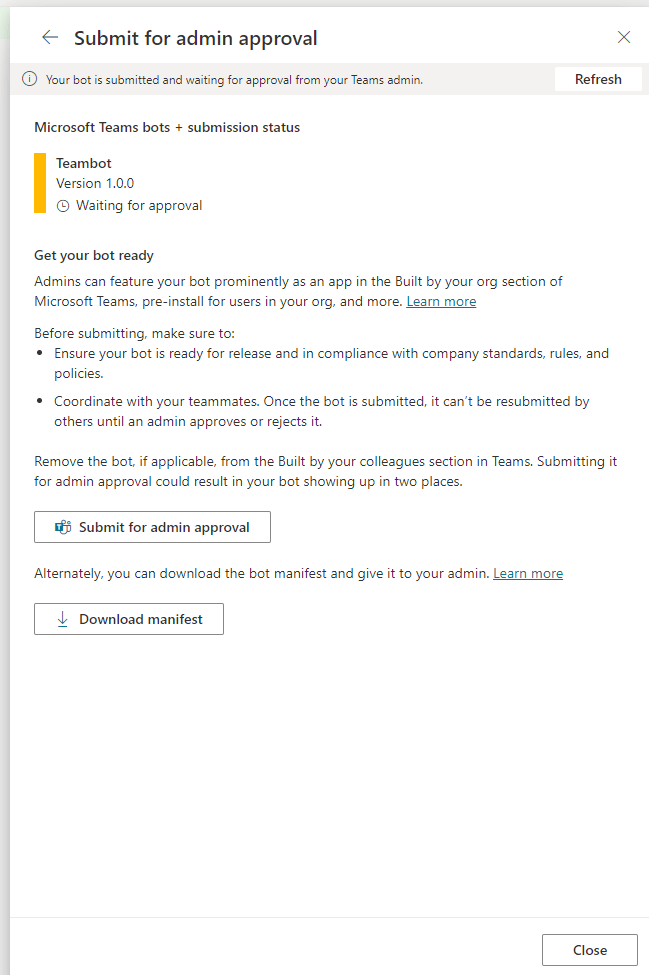Click the Submit for admin approval panel title

click(196, 38)
